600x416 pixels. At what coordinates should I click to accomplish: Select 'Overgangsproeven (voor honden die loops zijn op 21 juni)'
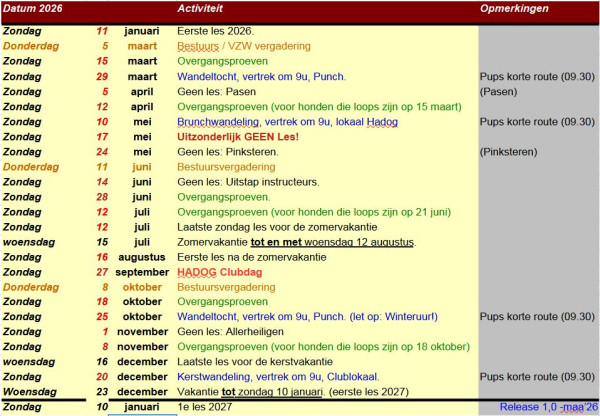click(314, 212)
